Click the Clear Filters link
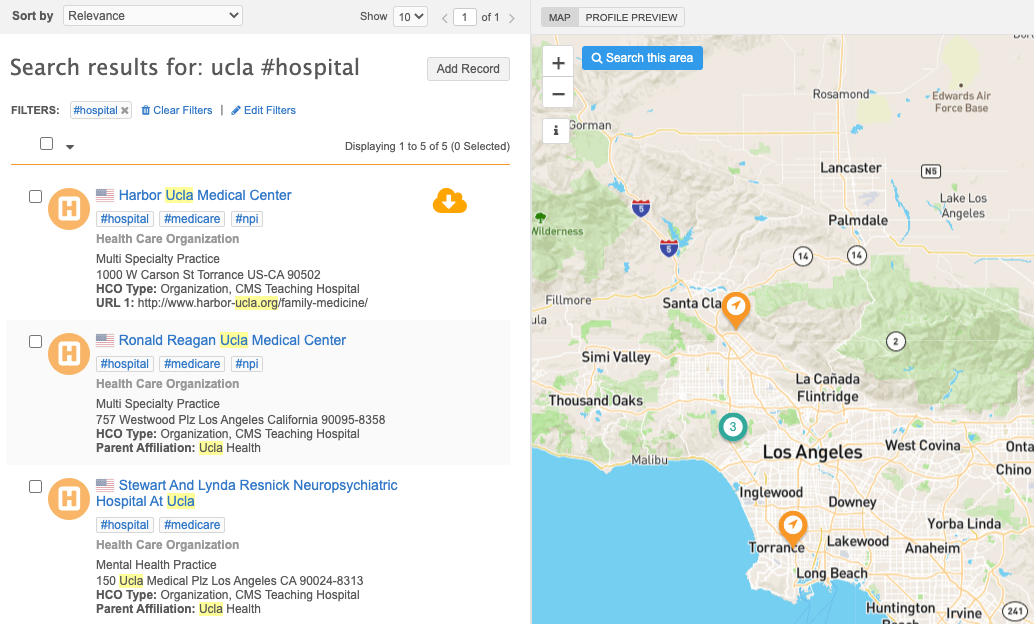Screen dimensions: 1034x624 (177, 110)
